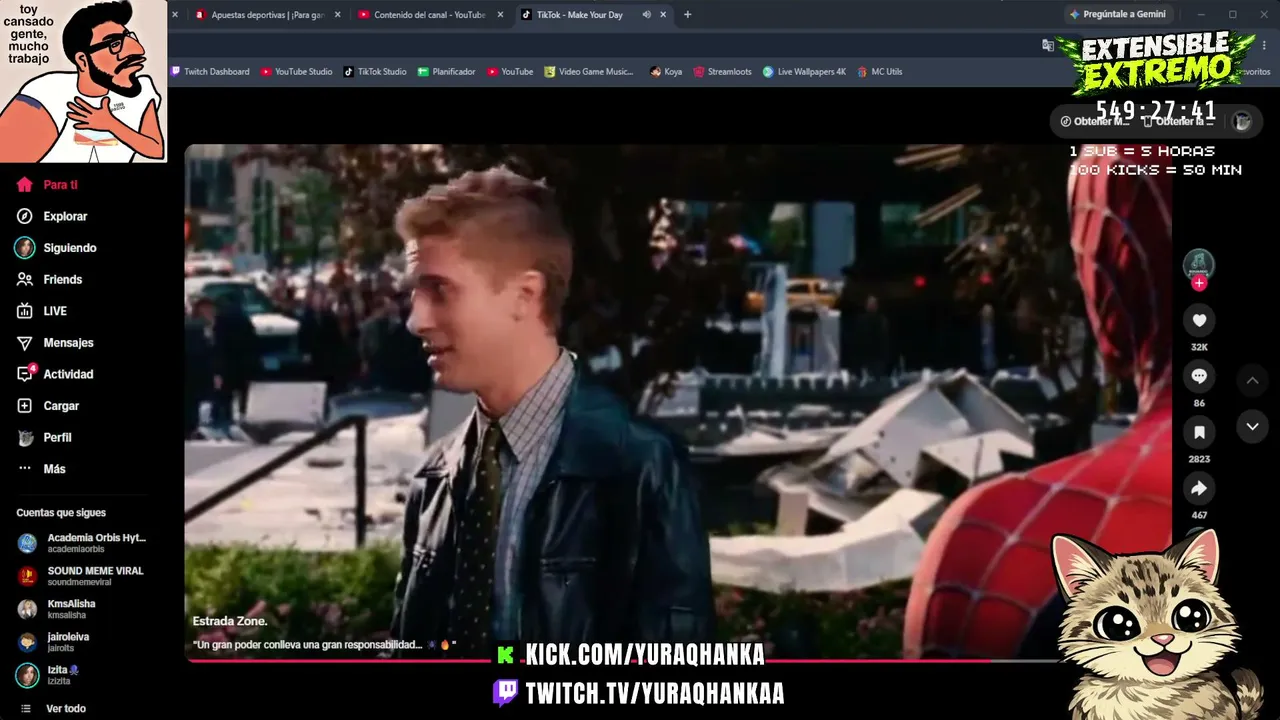Go to Perfil page
The width and height of the screenshot is (1280, 720).
click(x=45, y=438)
